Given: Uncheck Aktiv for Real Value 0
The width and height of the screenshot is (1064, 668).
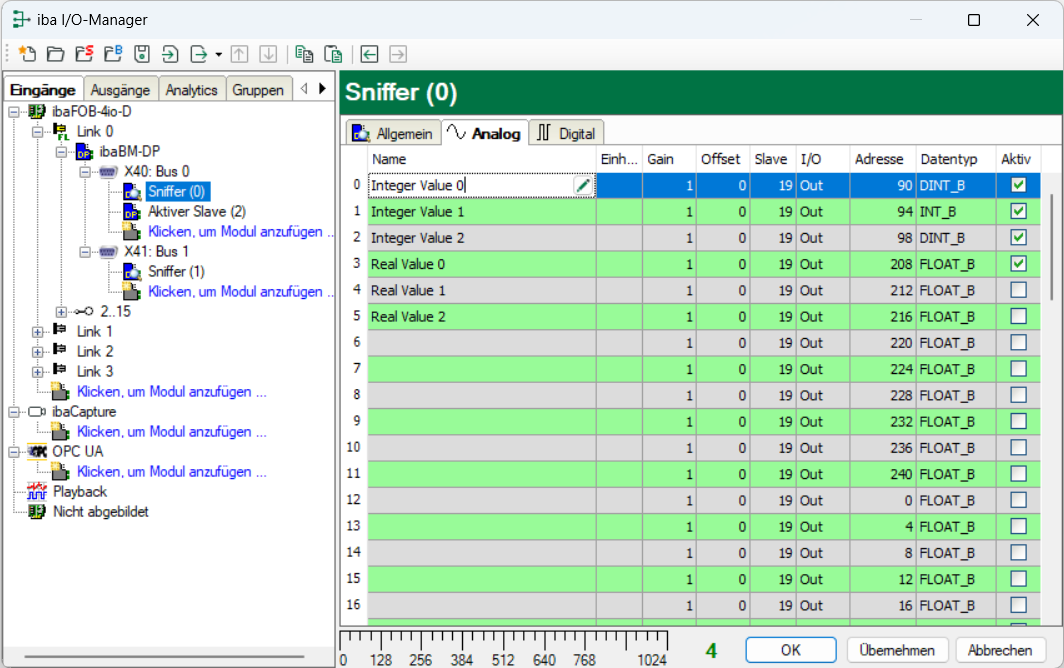Looking at the screenshot, I should 1018,263.
